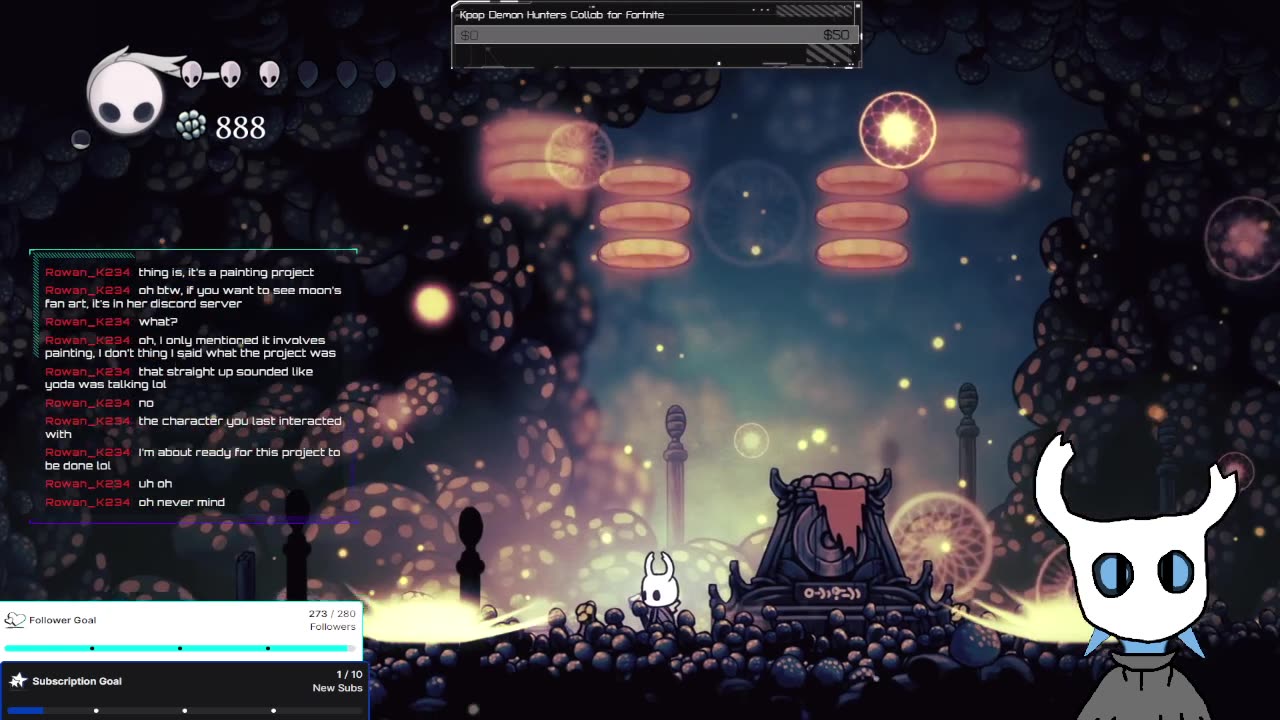Click the chat message 'uh oh'

coord(109,484)
